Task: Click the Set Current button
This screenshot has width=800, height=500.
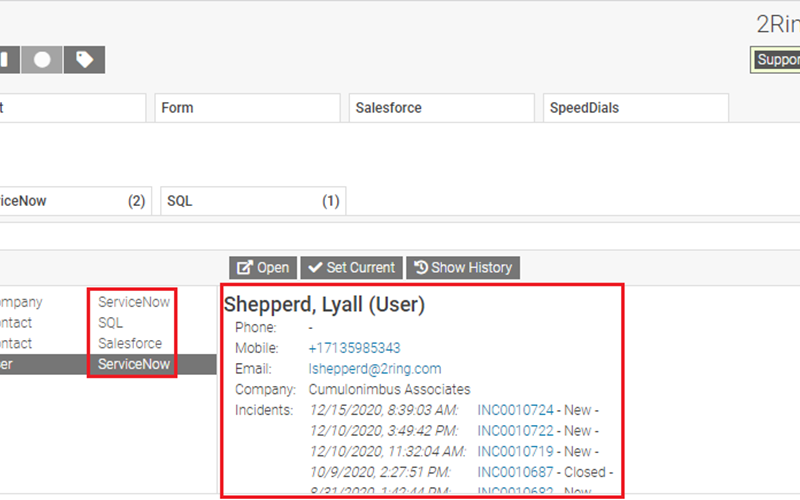Action: click(352, 267)
